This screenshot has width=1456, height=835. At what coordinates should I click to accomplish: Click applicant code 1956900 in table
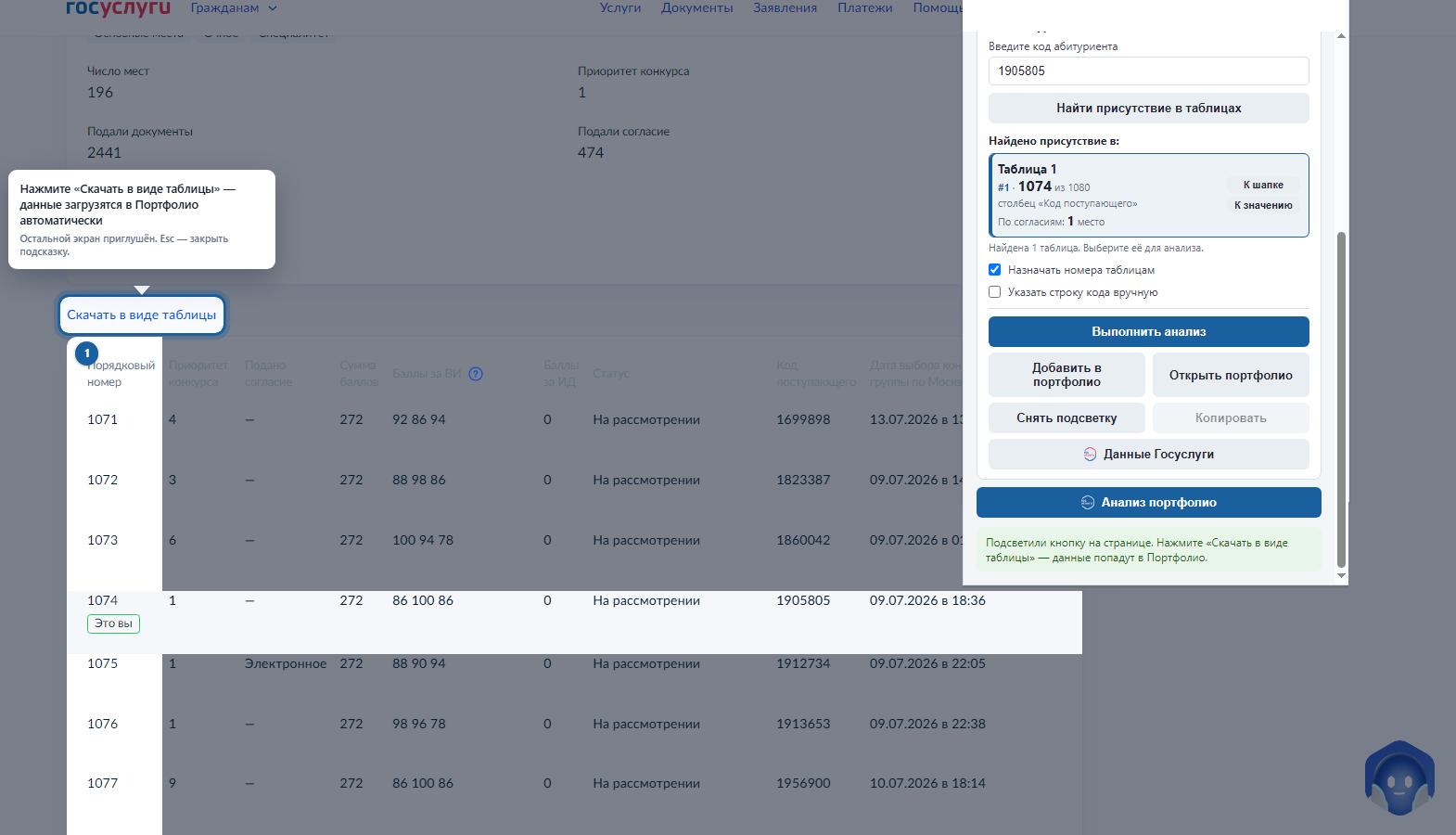pos(803,784)
